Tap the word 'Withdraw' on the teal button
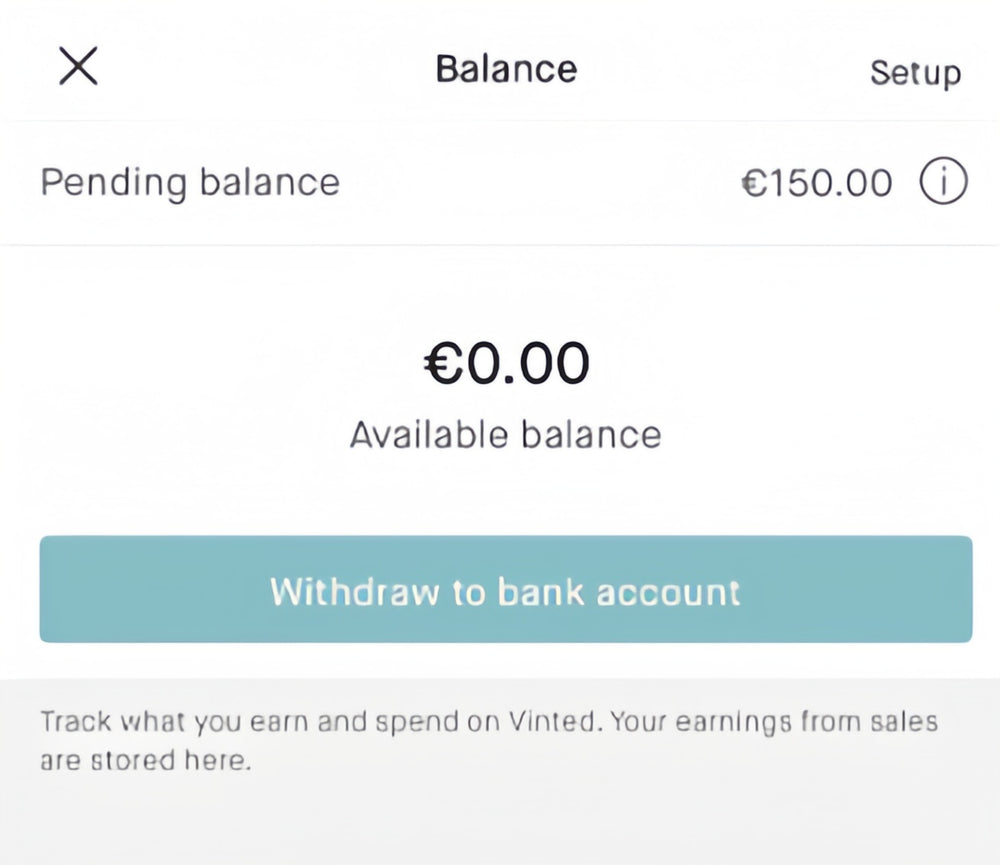1000x865 pixels. point(355,591)
